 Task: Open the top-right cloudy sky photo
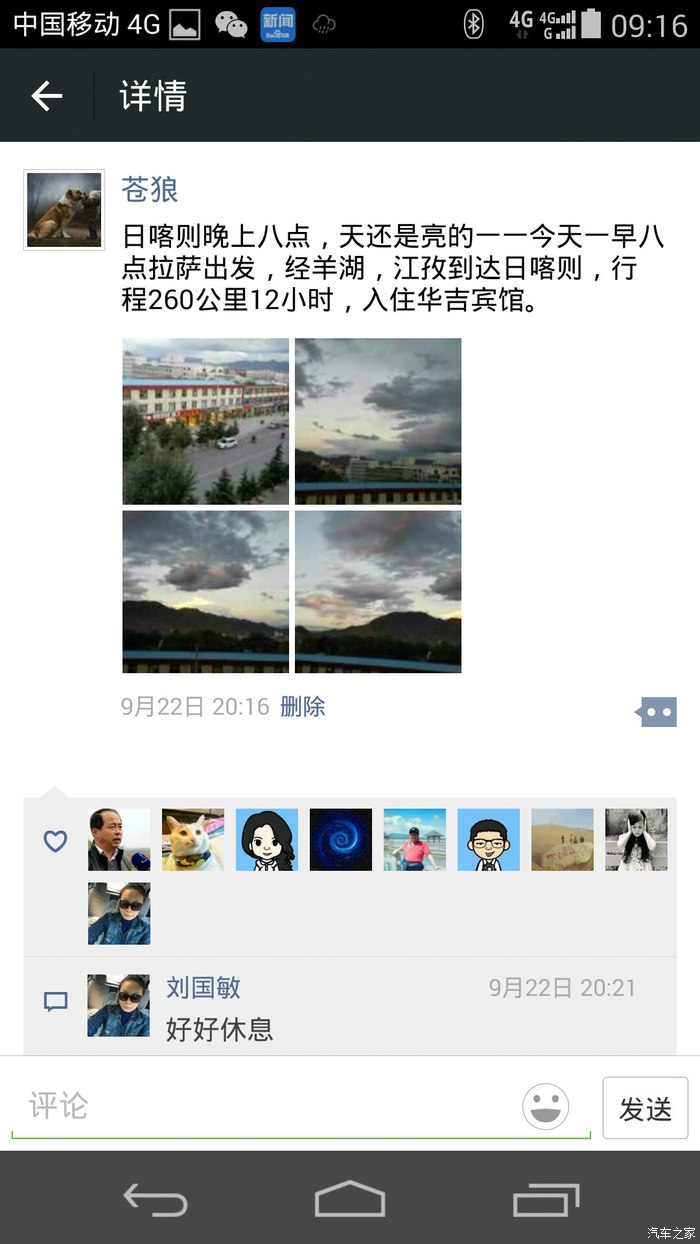click(378, 421)
